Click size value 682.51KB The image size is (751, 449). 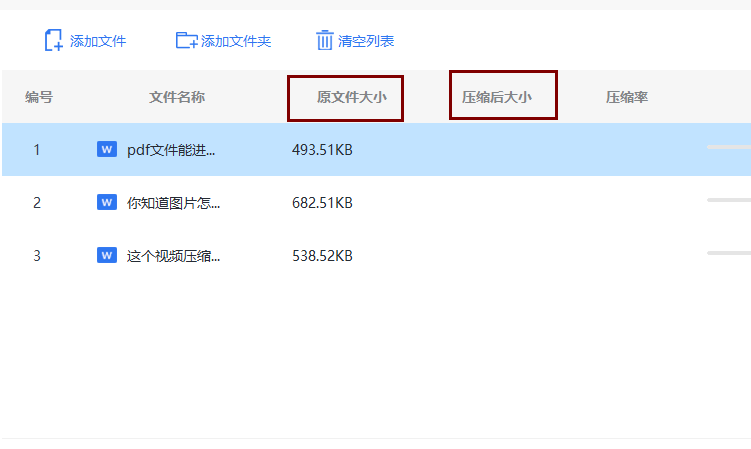[322, 203]
